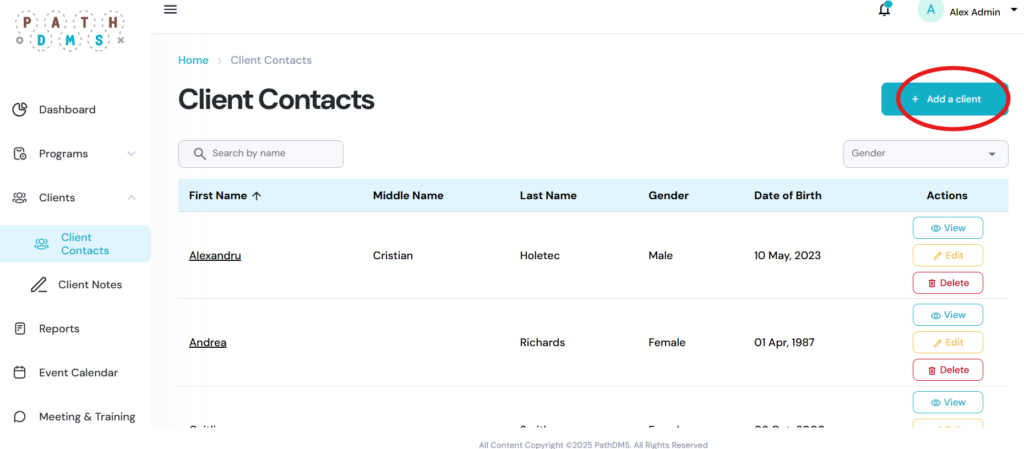Screen dimensions: 1024x449
Task: Click the Home breadcrumb link
Action: (193, 60)
